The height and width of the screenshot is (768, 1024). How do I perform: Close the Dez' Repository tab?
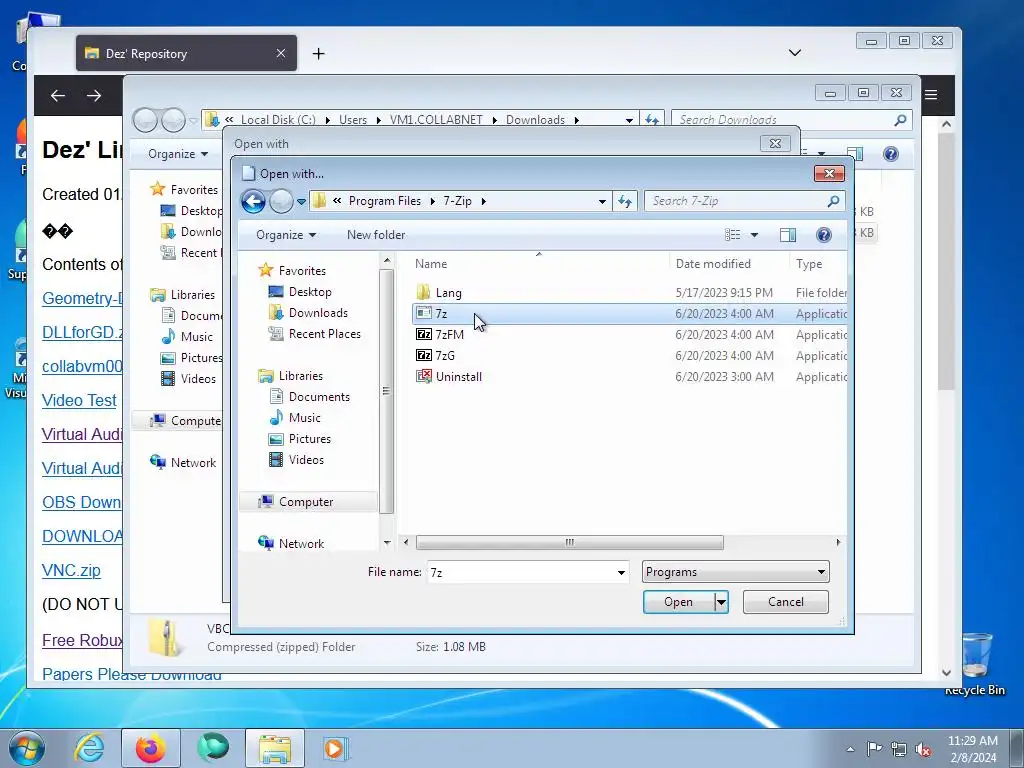tap(281, 53)
